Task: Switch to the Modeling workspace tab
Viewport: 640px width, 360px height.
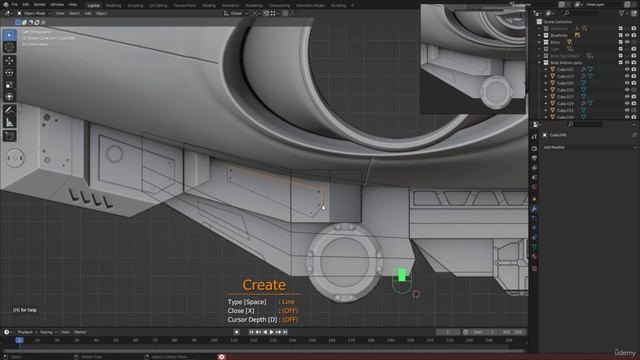Action: 113,5
